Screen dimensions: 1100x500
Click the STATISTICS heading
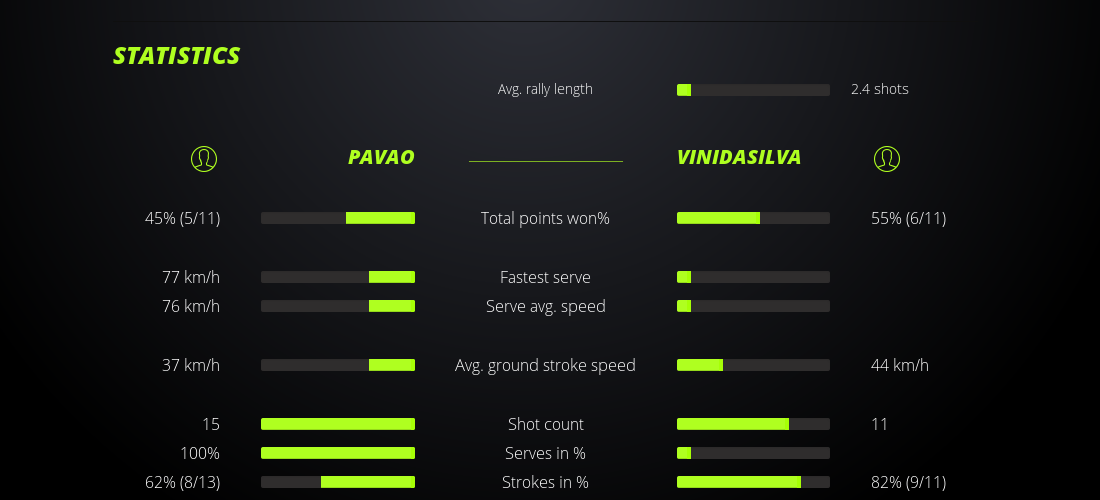[177, 56]
